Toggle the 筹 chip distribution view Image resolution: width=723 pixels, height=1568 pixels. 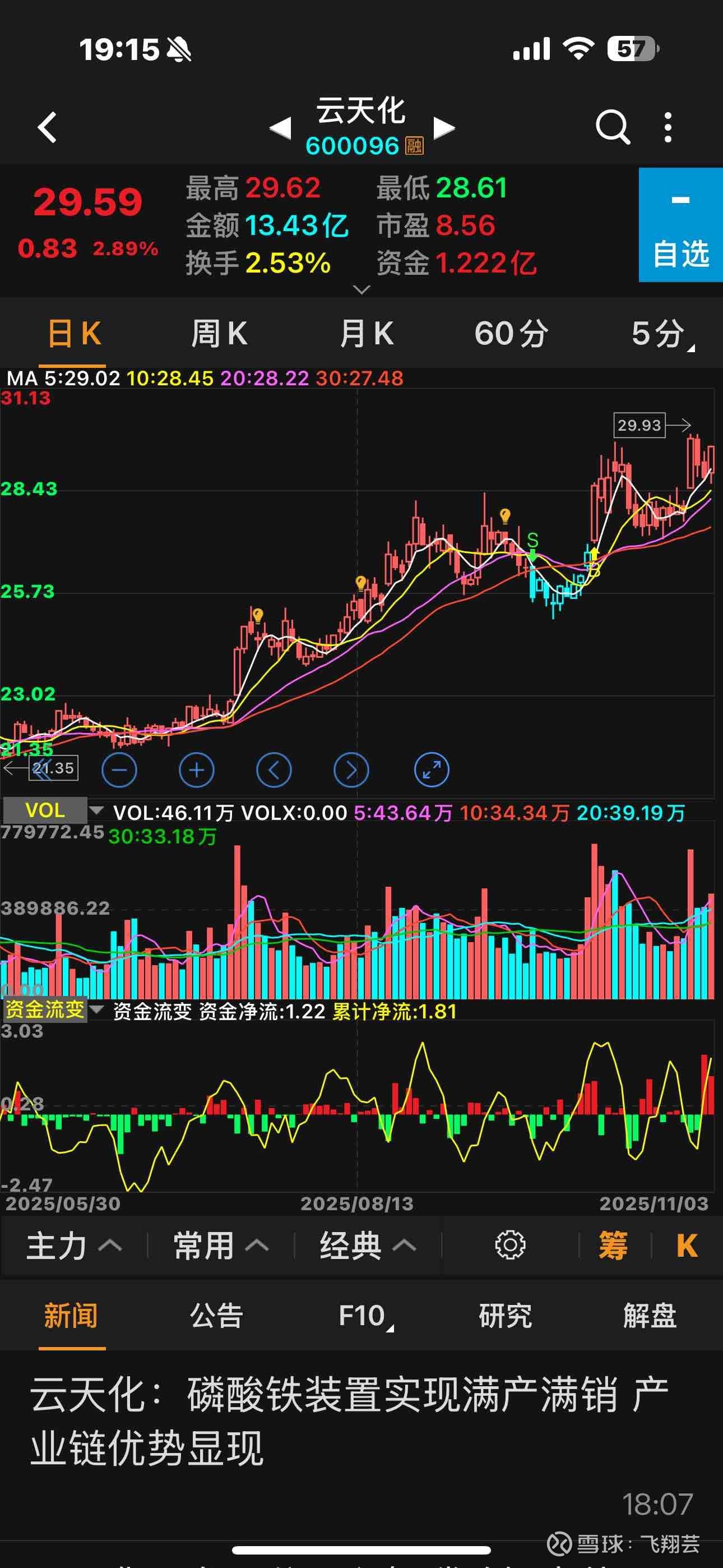[613, 1246]
